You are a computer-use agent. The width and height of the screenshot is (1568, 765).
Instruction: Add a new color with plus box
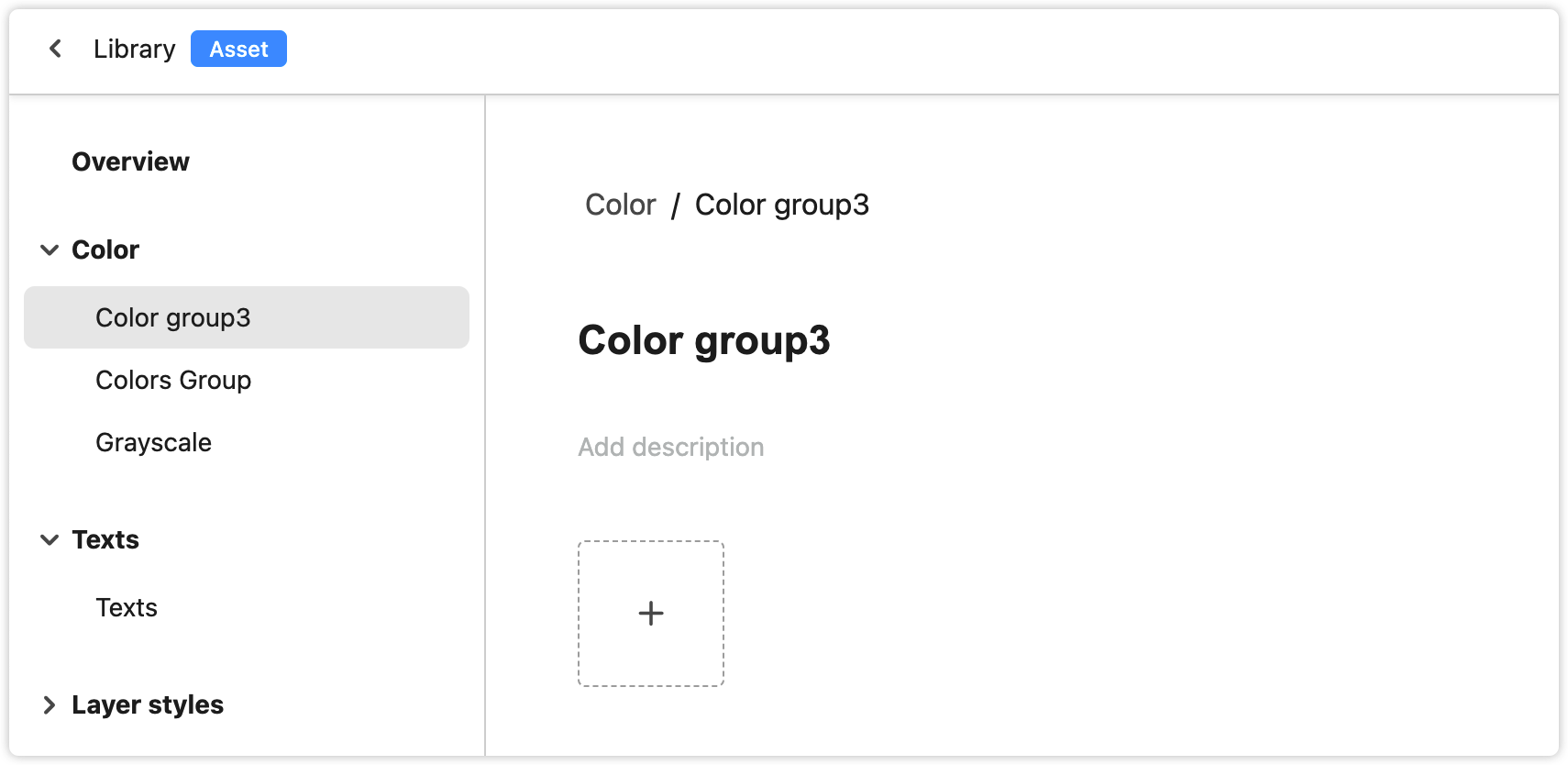pyautogui.click(x=651, y=614)
